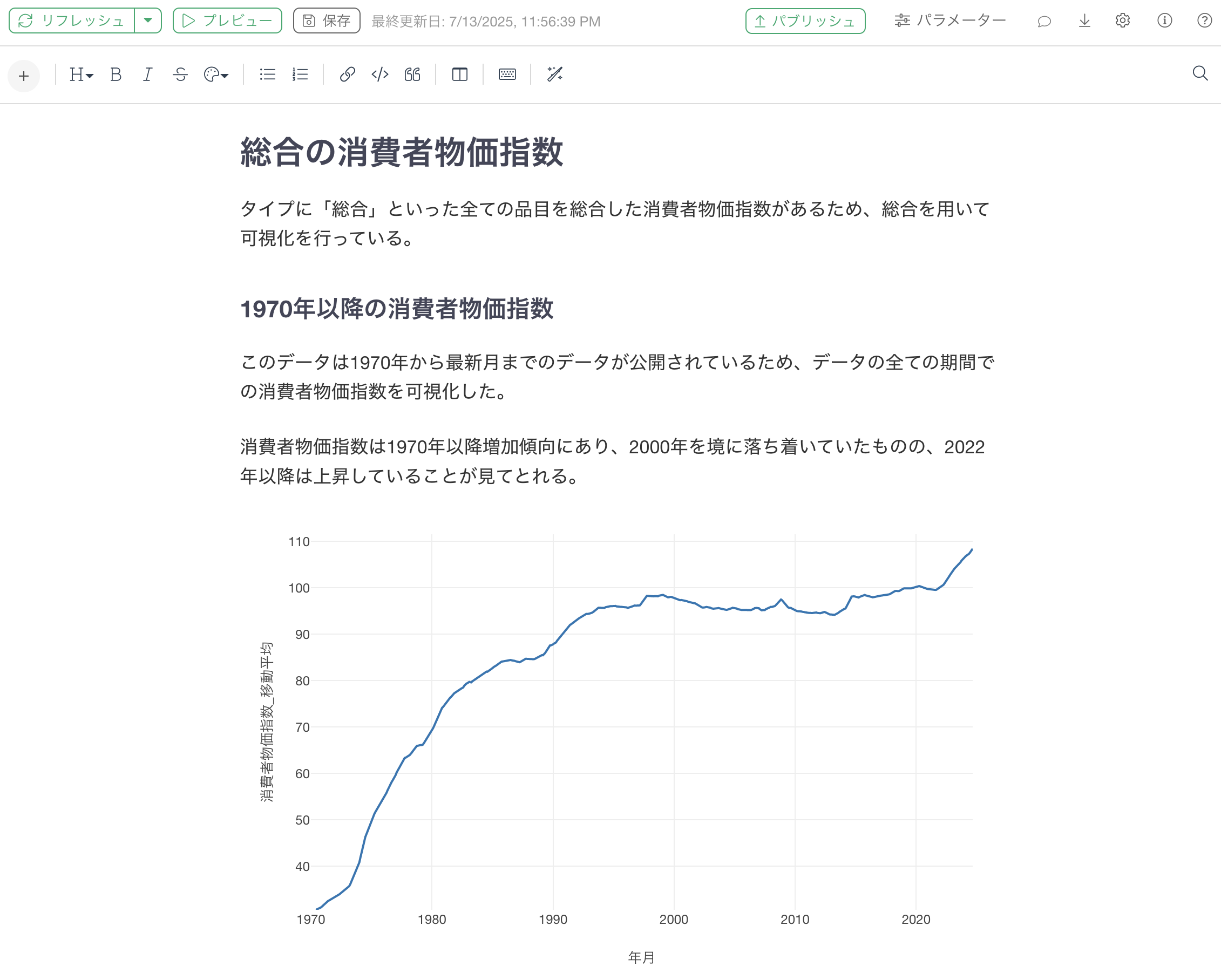
Task: Click the 消費者物価指数_移動平均 y-axis label
Action: tap(267, 722)
